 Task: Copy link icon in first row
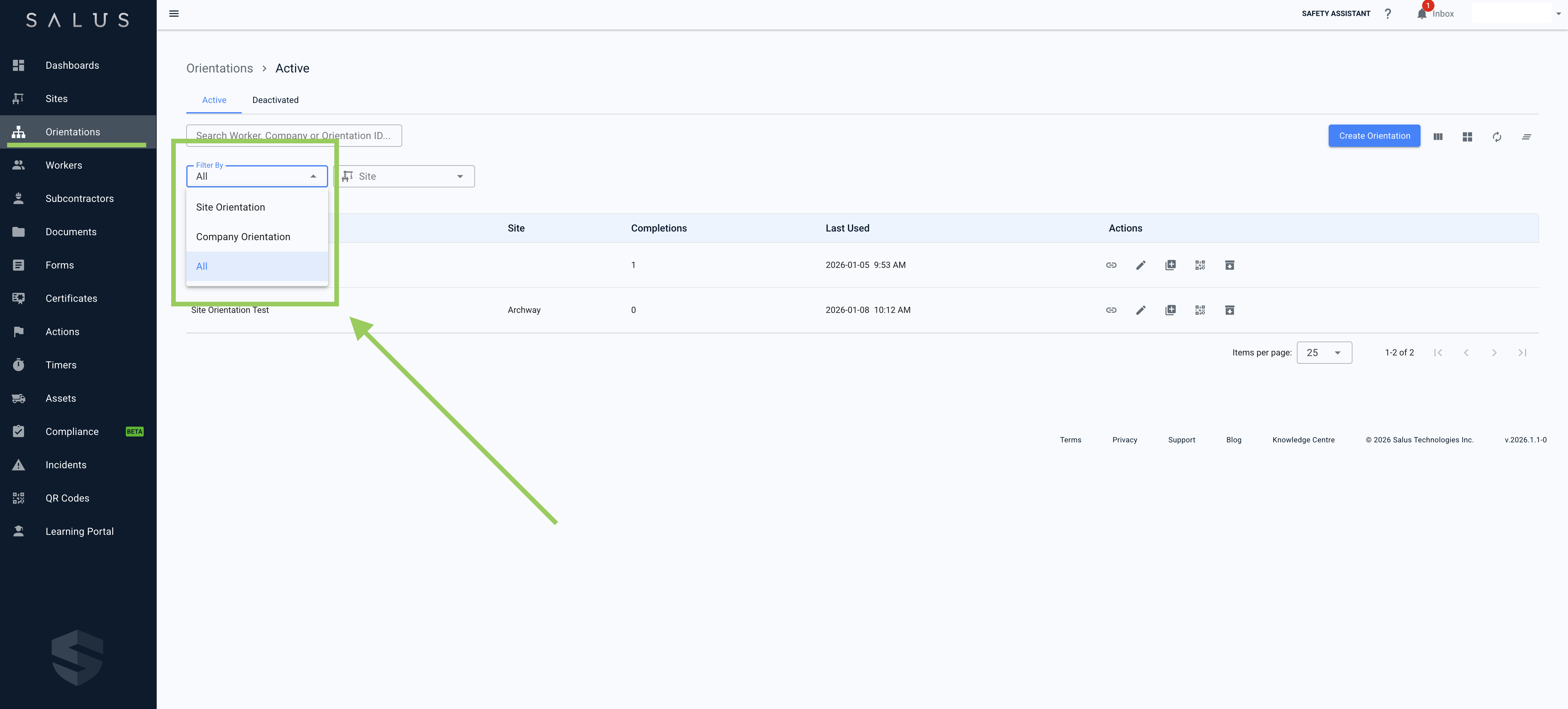point(1111,265)
